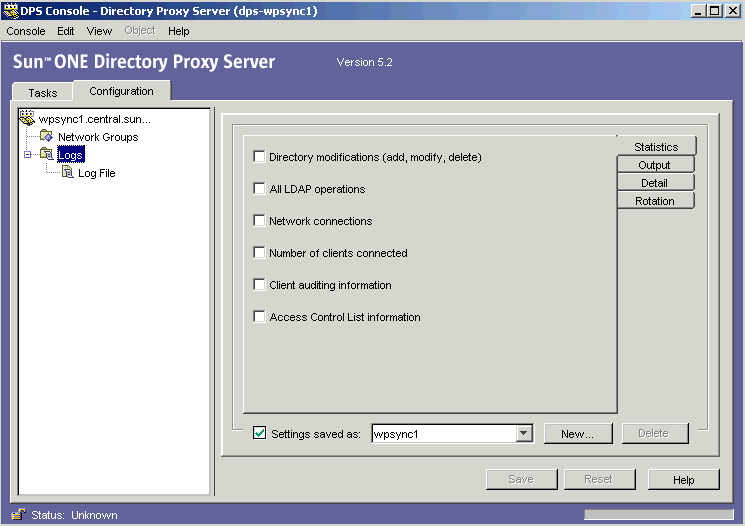Screen dimensions: 745x526
Task: Switch to the Tasks tab
Action: pos(42,92)
